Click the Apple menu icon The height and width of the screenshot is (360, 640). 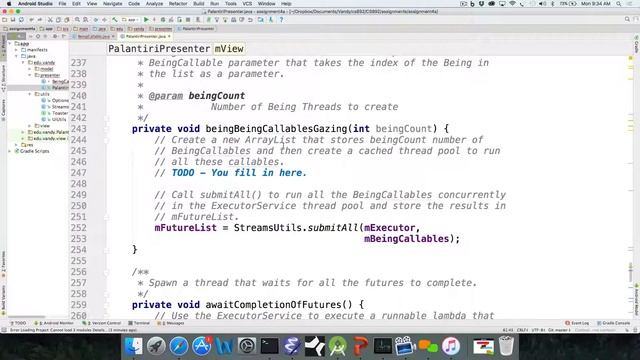point(9,4)
